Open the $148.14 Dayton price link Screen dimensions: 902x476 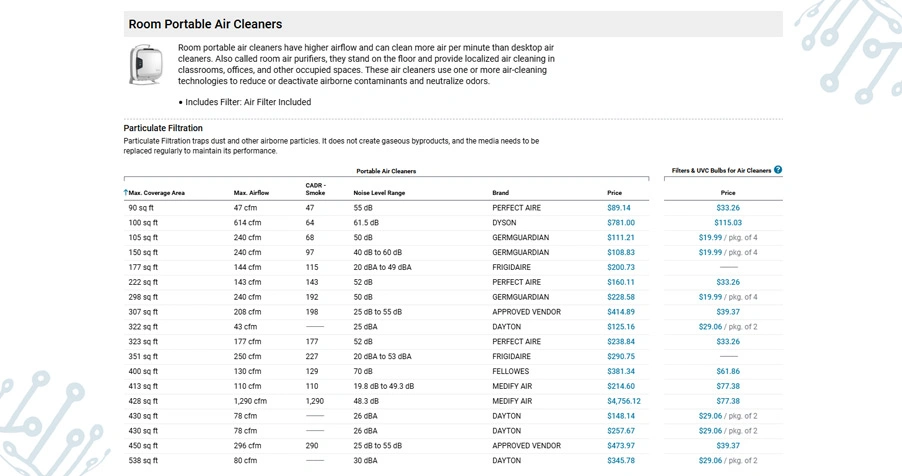621,416
